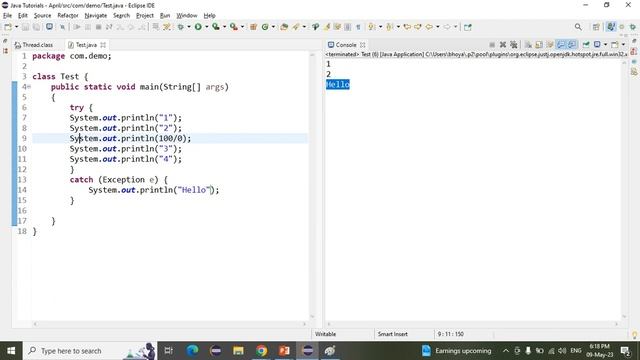Switch to the Debug perspective icon
This screenshot has height=360, width=640.
(x=632, y=27)
